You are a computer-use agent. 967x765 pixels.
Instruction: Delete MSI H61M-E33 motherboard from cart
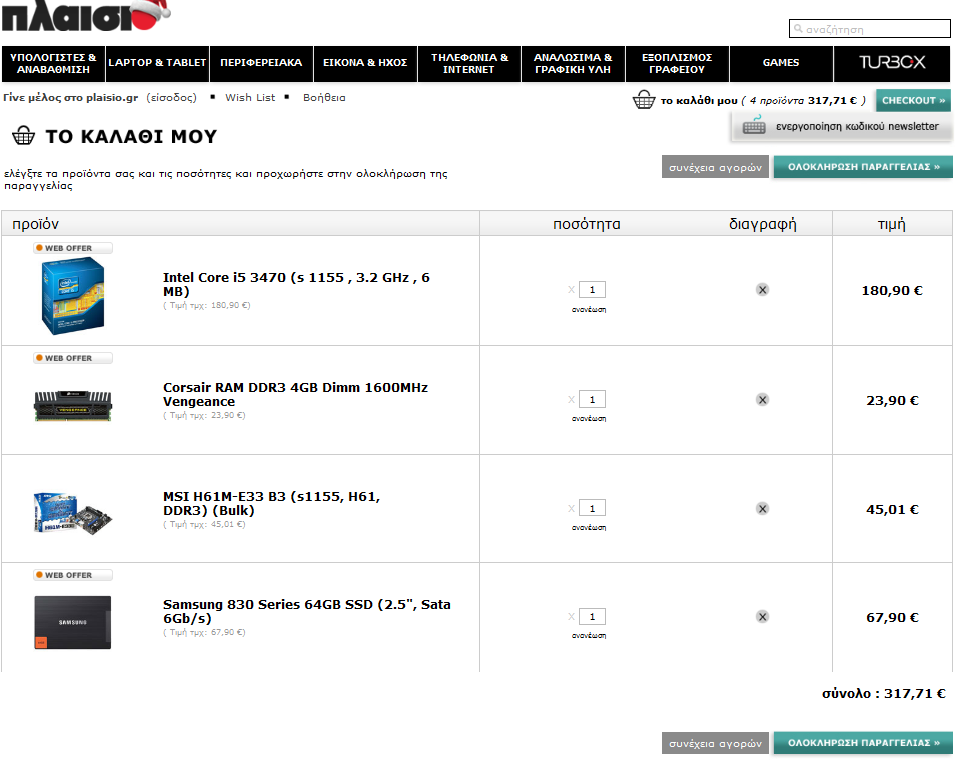(x=762, y=509)
